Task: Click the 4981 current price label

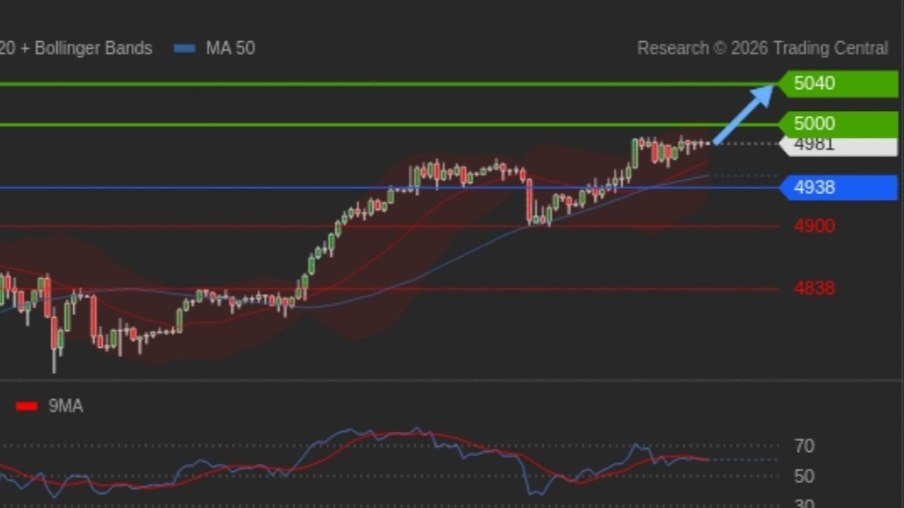Action: (838, 146)
